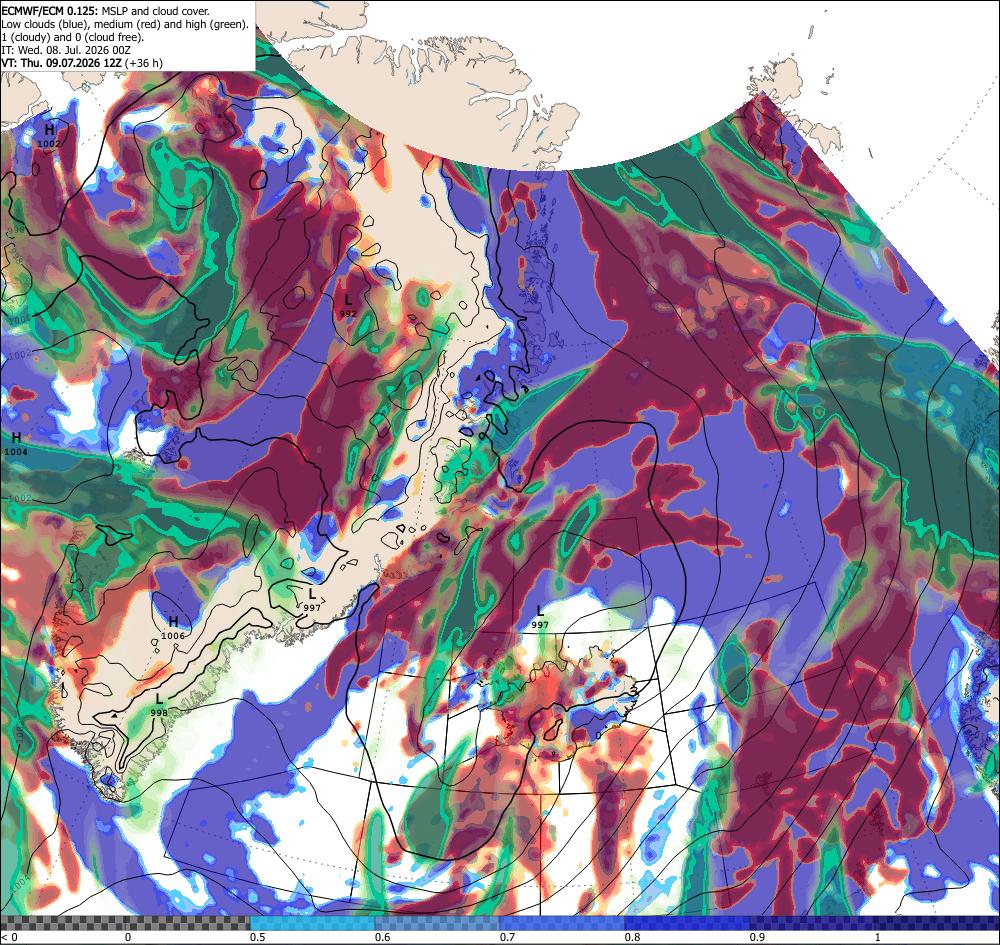
Task: Click the '0.8' color scale label
Action: [x=633, y=937]
